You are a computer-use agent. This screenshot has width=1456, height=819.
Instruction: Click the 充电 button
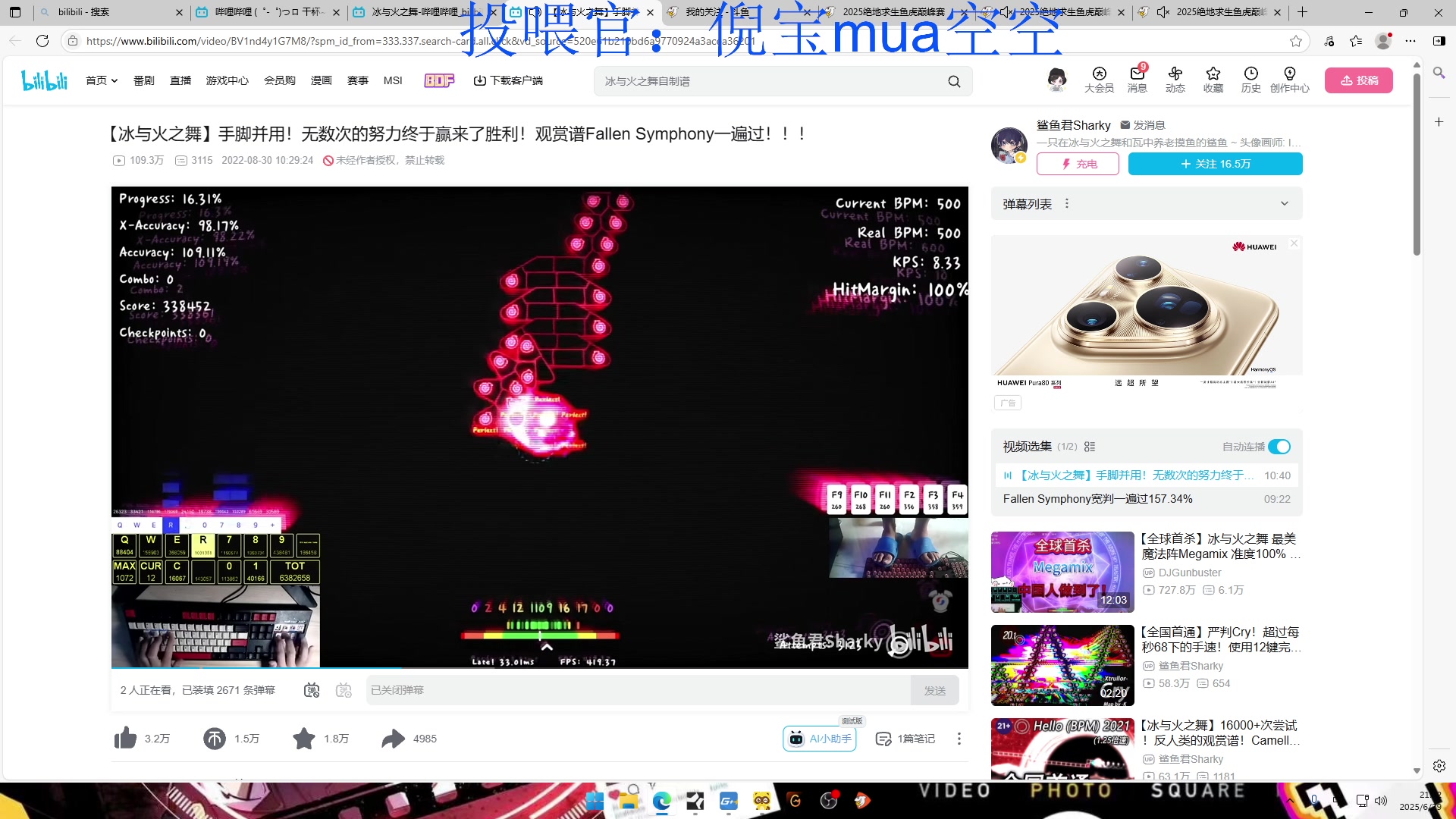tap(1078, 164)
